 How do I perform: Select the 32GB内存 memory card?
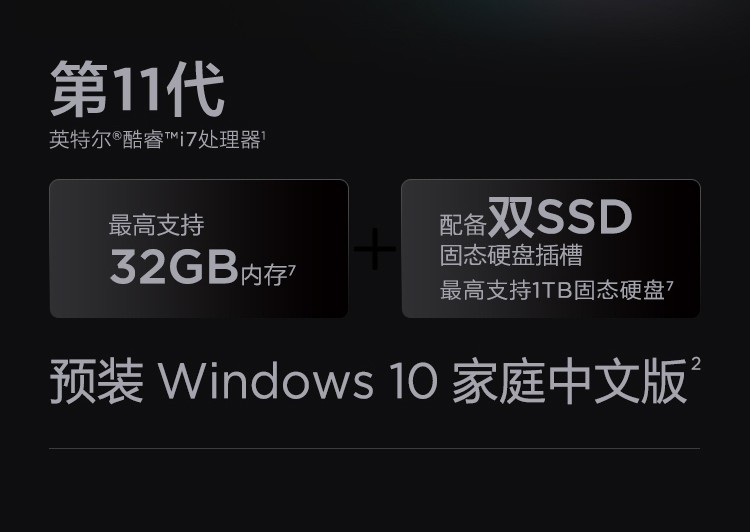click(x=199, y=248)
